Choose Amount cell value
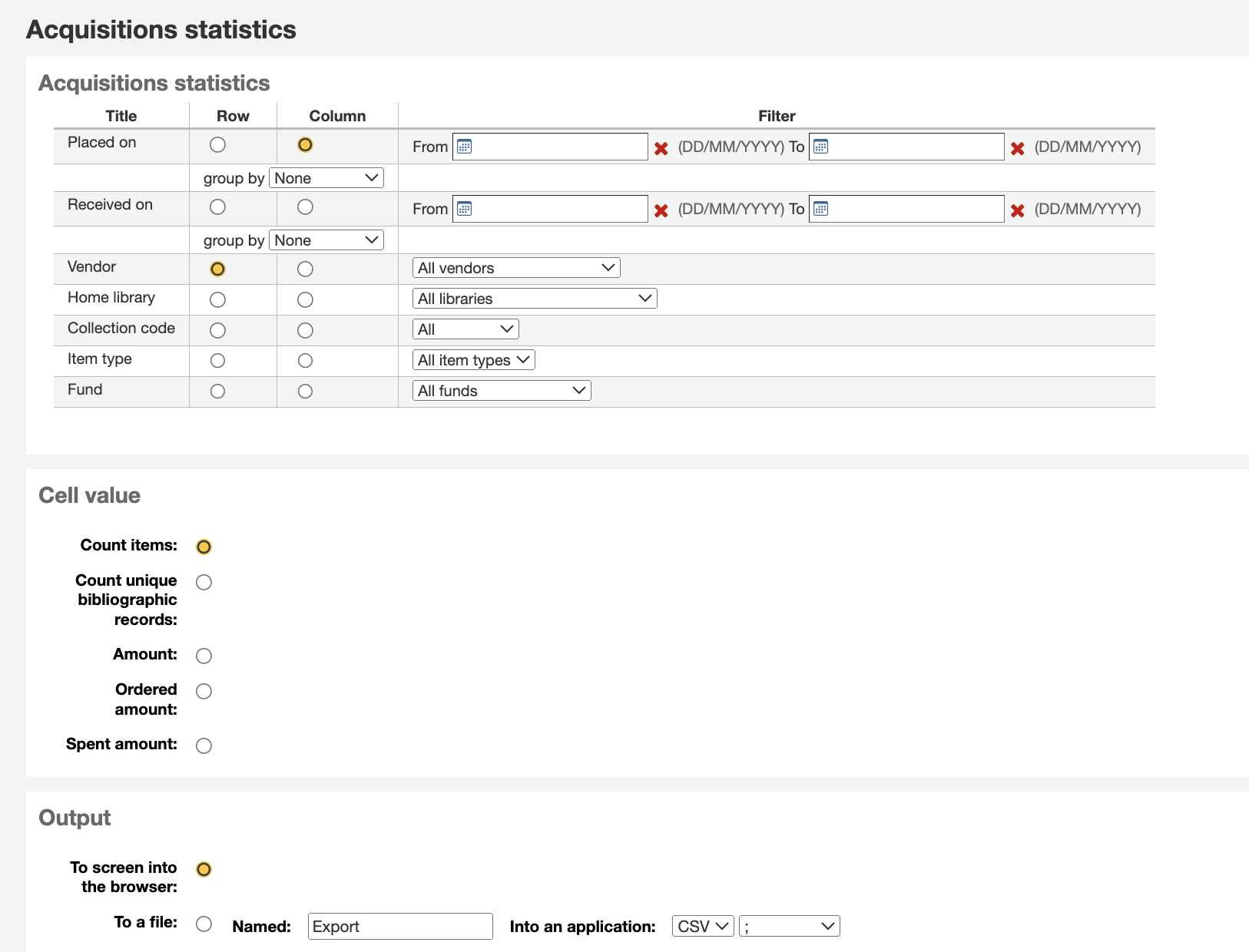 [x=204, y=656]
